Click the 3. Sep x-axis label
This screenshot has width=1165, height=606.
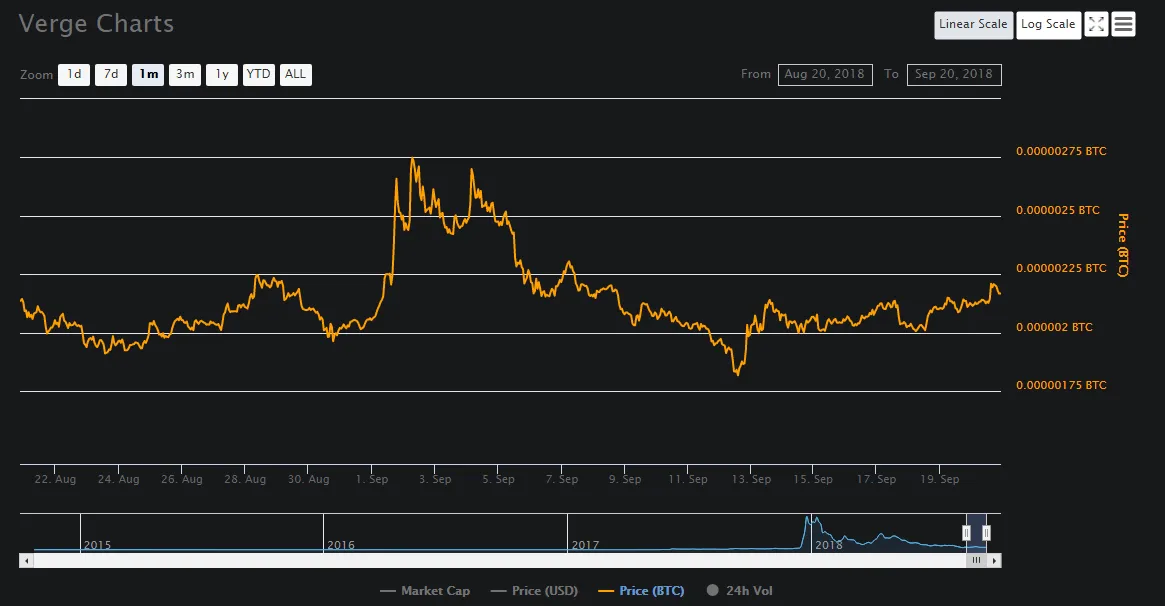coord(435,479)
